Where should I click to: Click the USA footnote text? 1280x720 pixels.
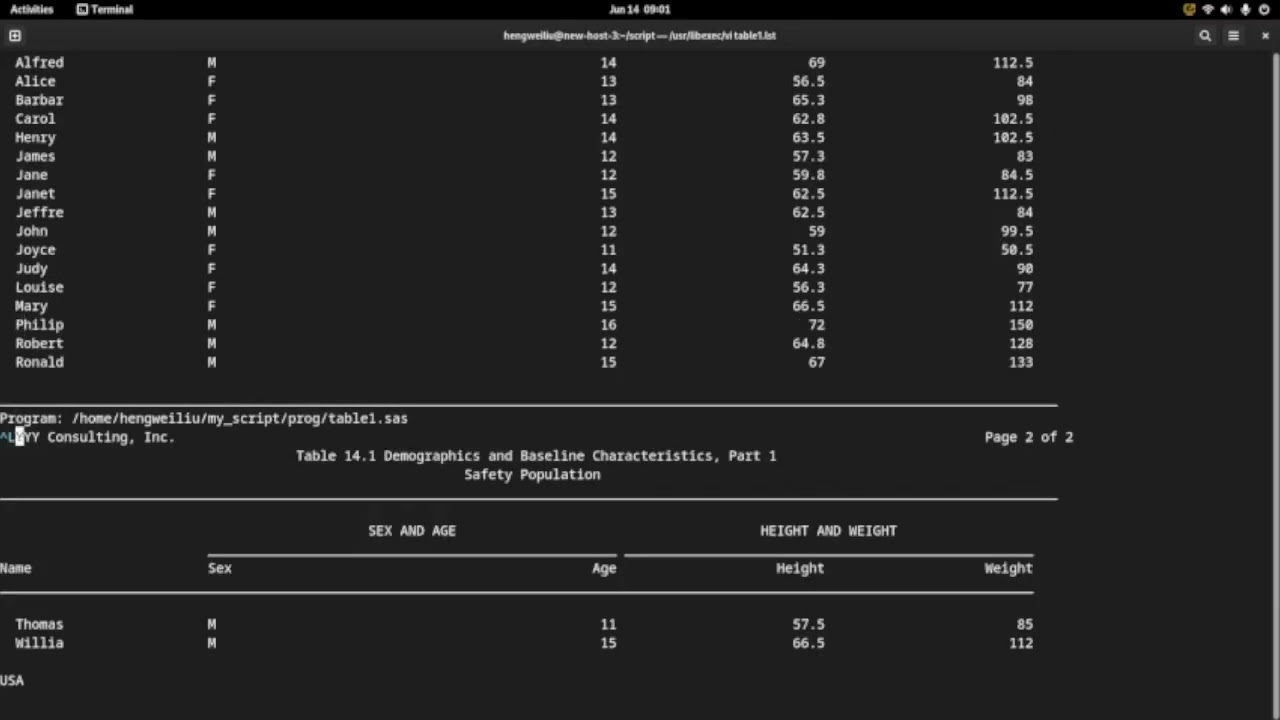click(12, 680)
